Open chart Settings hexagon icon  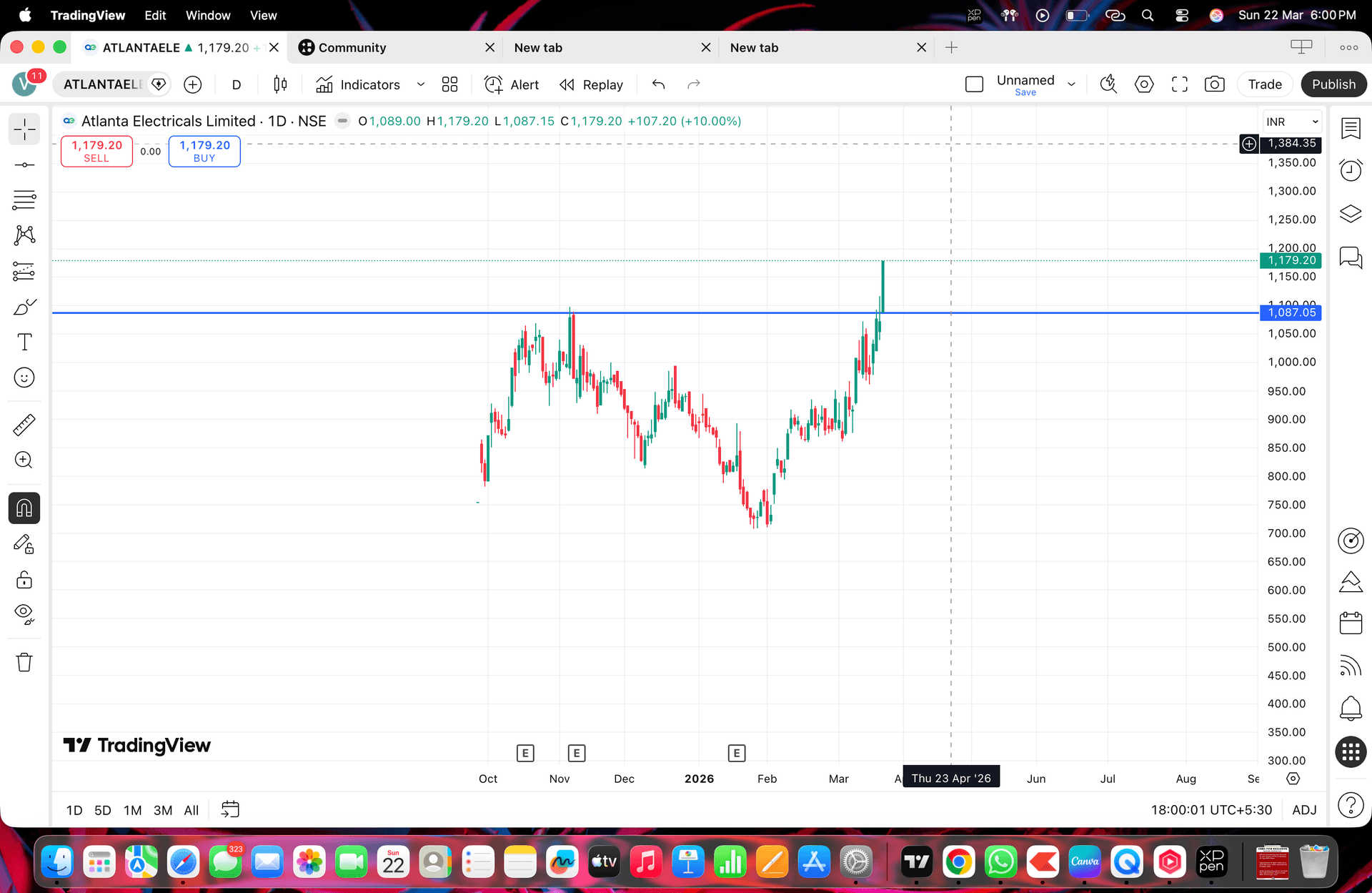click(1144, 84)
